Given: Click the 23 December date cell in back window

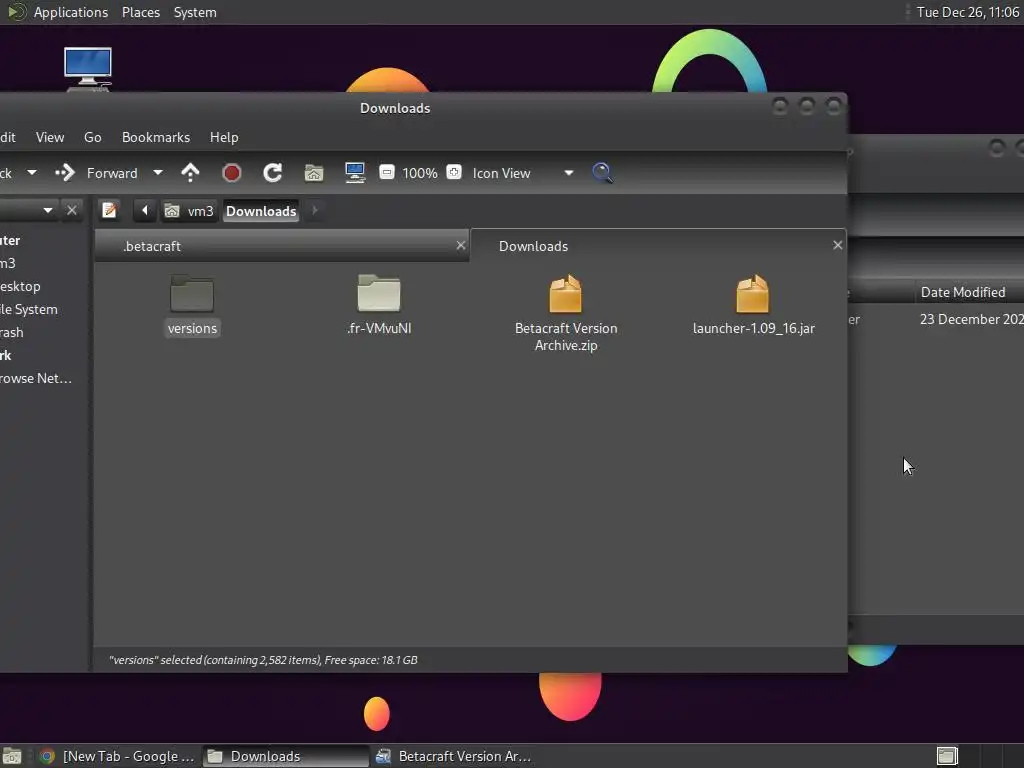Looking at the screenshot, I should tap(972, 319).
